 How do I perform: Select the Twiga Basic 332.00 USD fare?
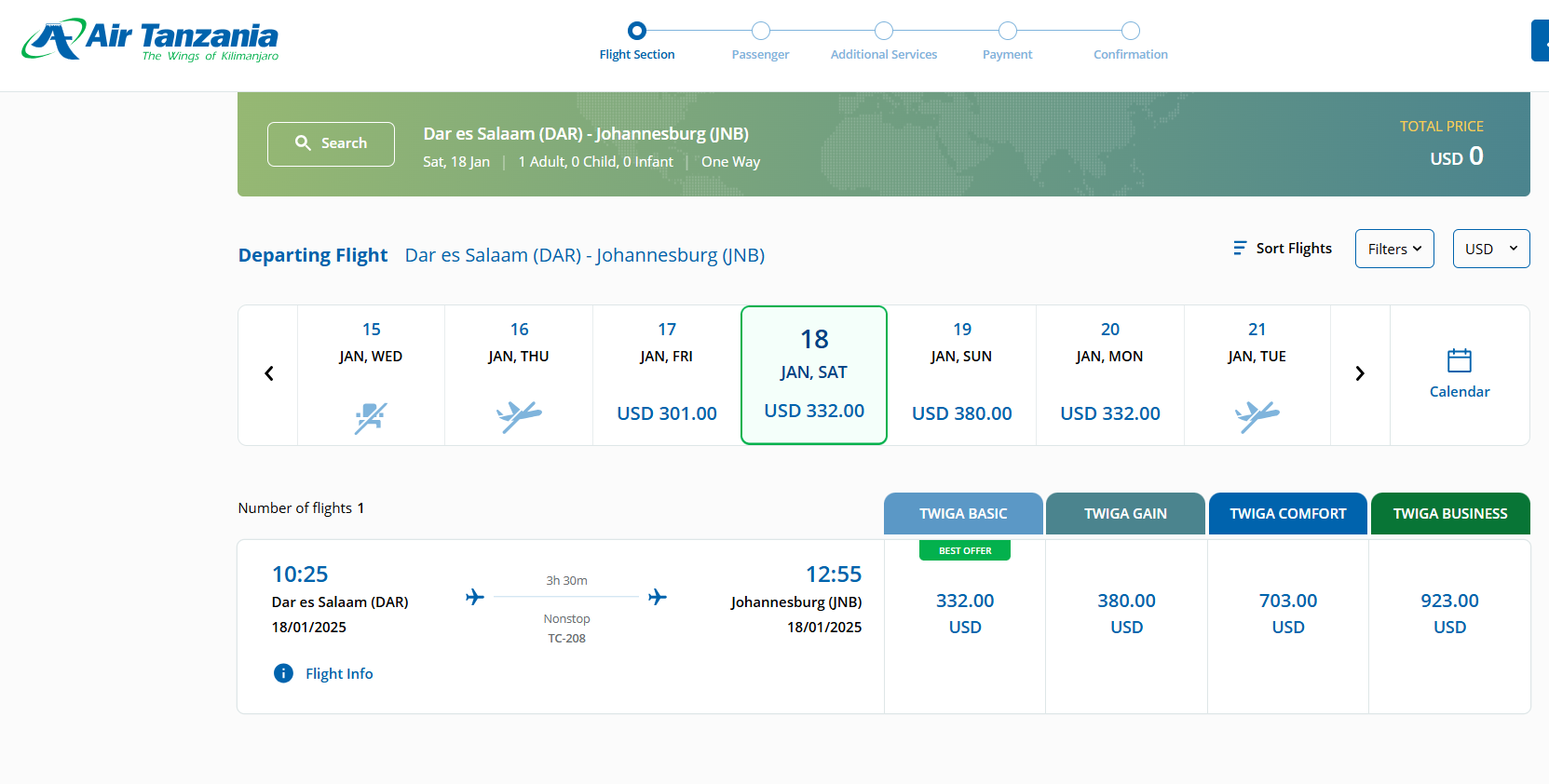pos(964,614)
